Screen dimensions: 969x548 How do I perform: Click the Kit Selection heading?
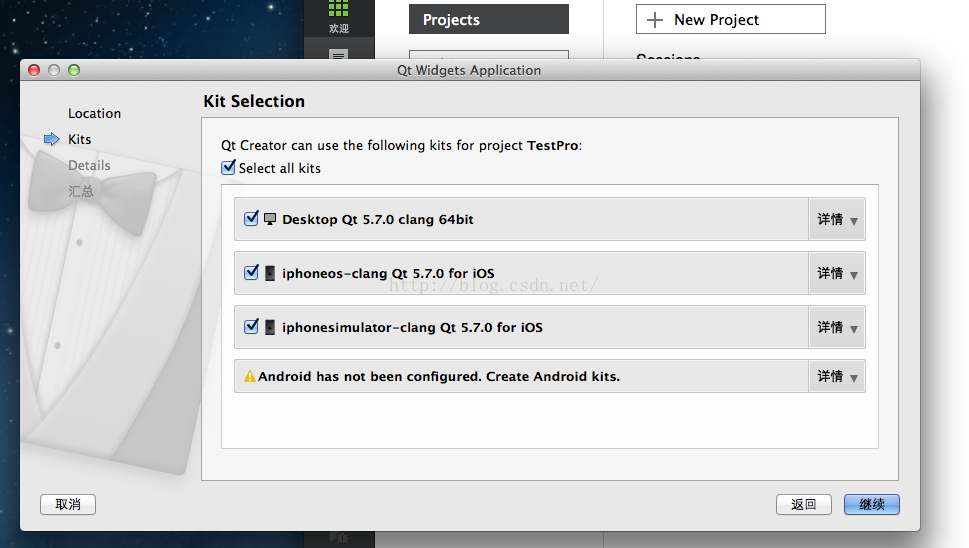254,101
